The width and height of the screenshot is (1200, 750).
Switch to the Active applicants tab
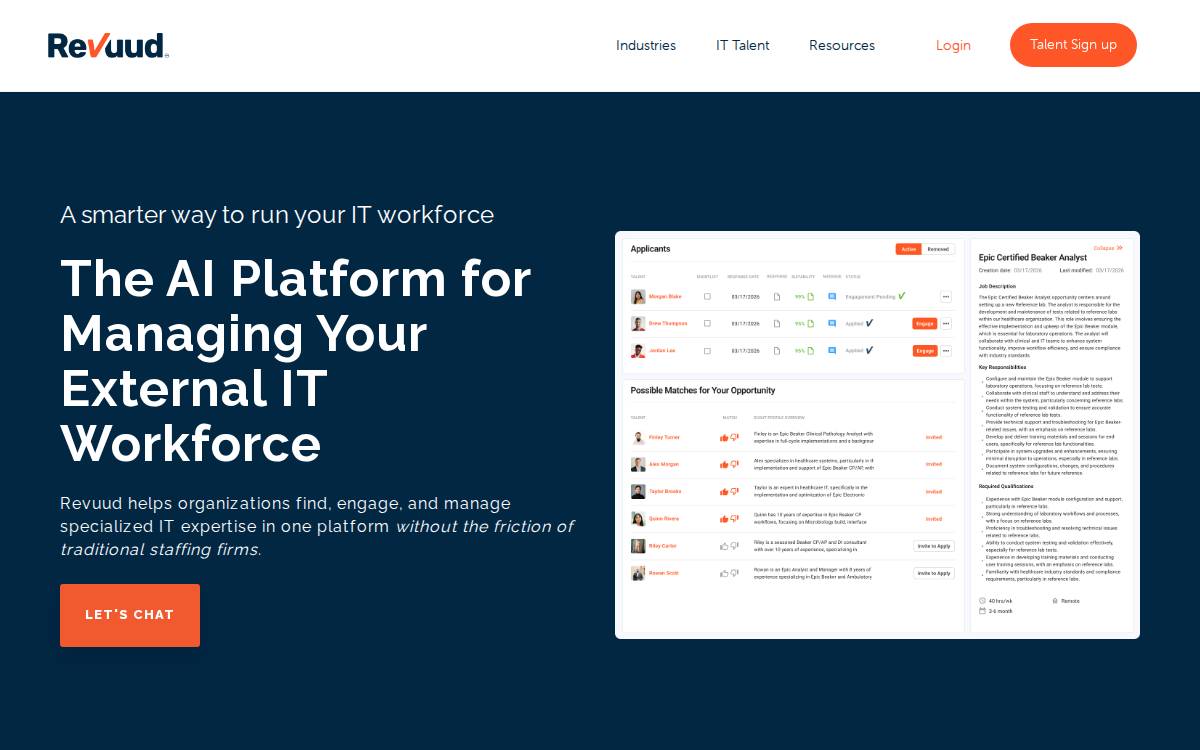[908, 249]
